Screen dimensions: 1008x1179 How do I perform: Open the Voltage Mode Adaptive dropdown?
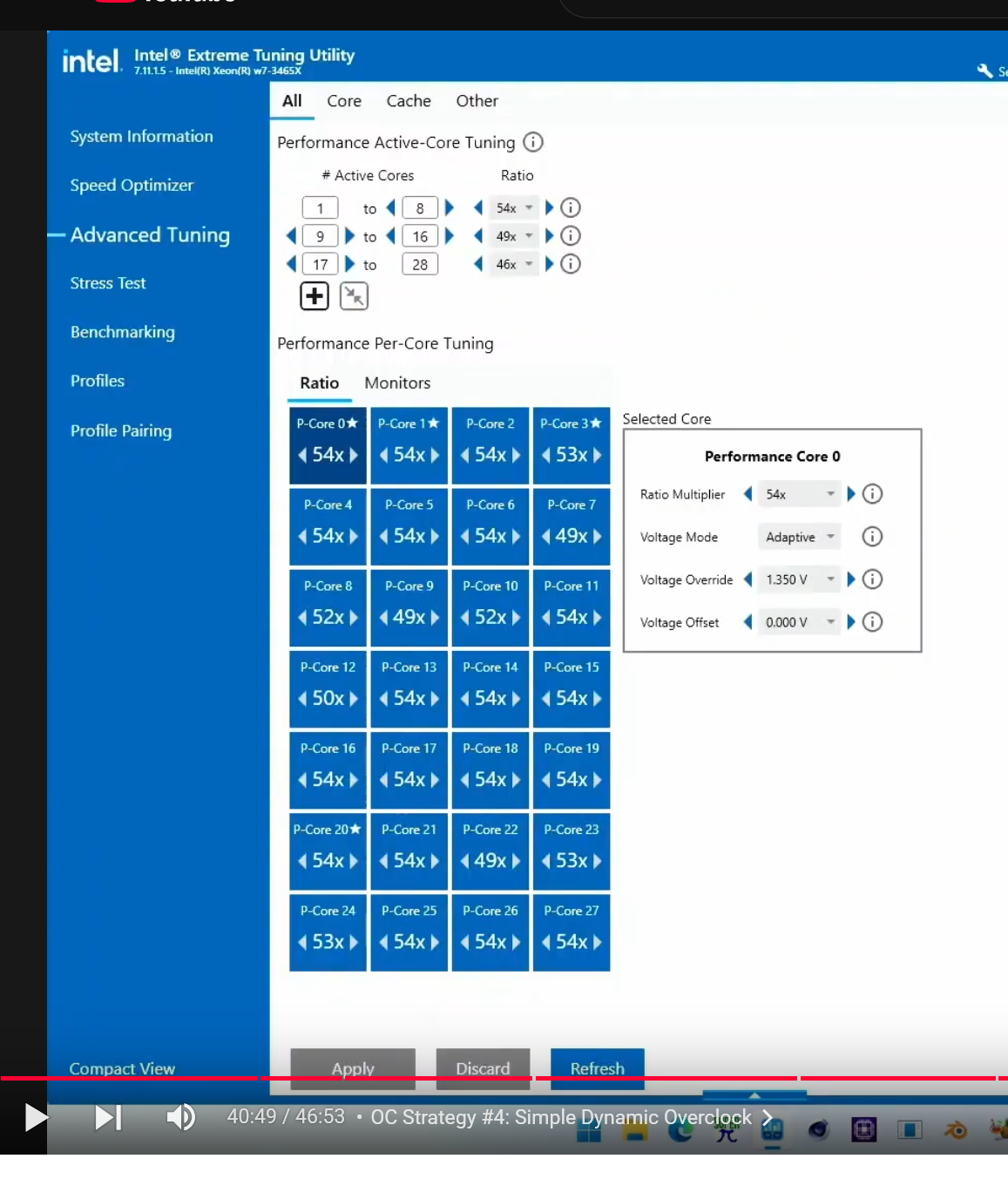pos(799,537)
